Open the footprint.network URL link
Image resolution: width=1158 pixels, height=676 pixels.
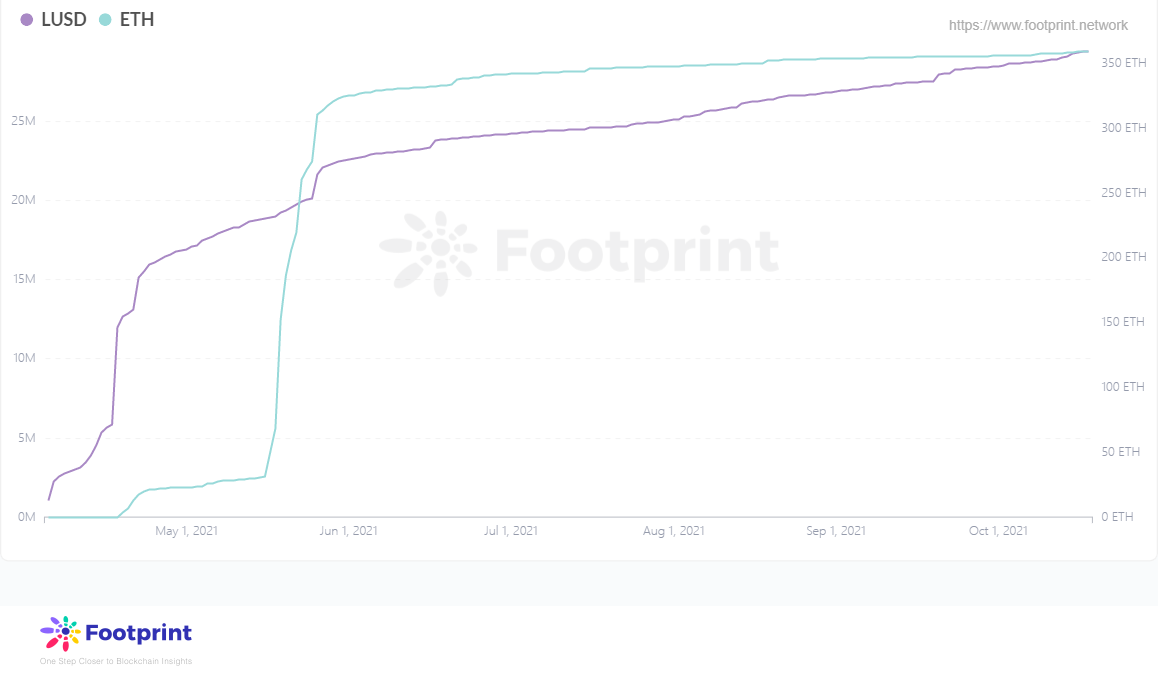1038,25
